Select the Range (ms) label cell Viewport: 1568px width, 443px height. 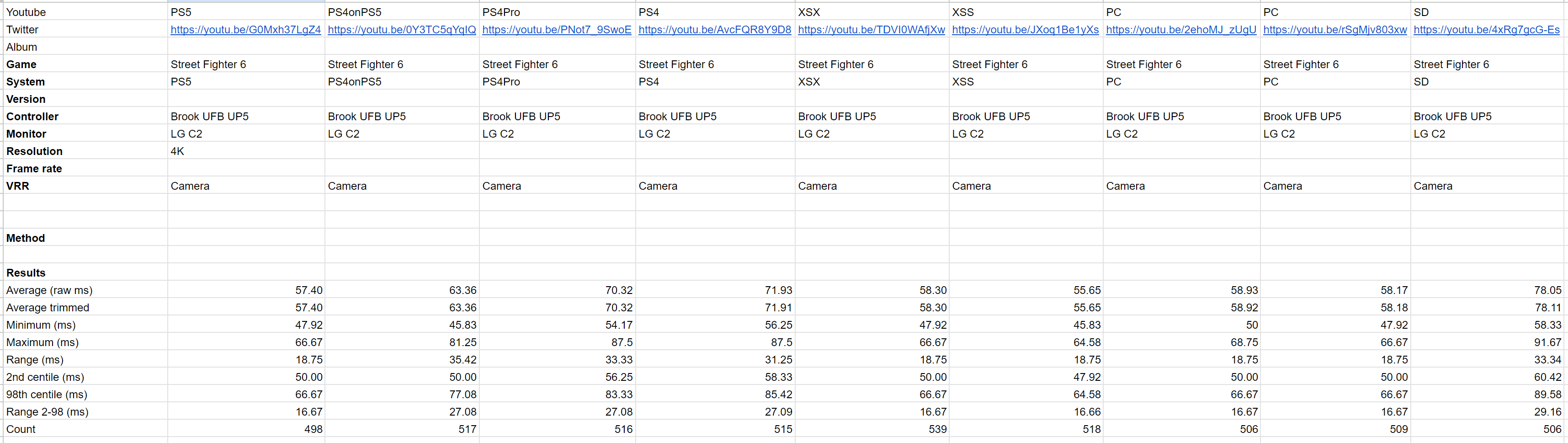(x=85, y=360)
